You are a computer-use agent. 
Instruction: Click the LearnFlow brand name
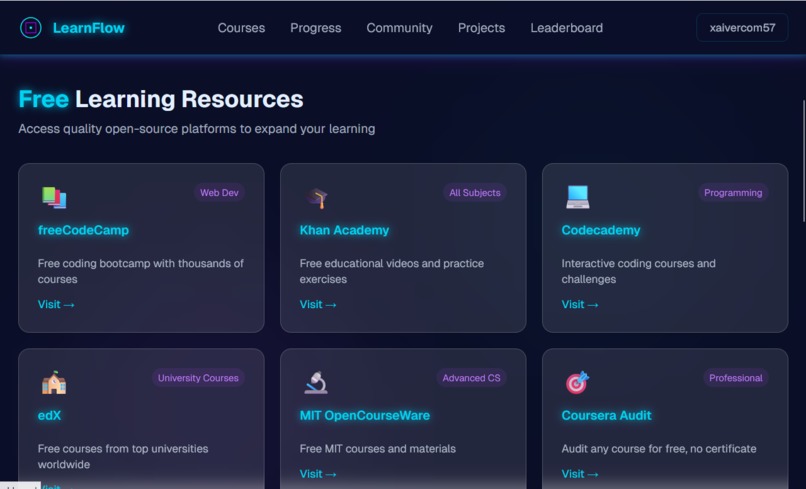point(89,28)
